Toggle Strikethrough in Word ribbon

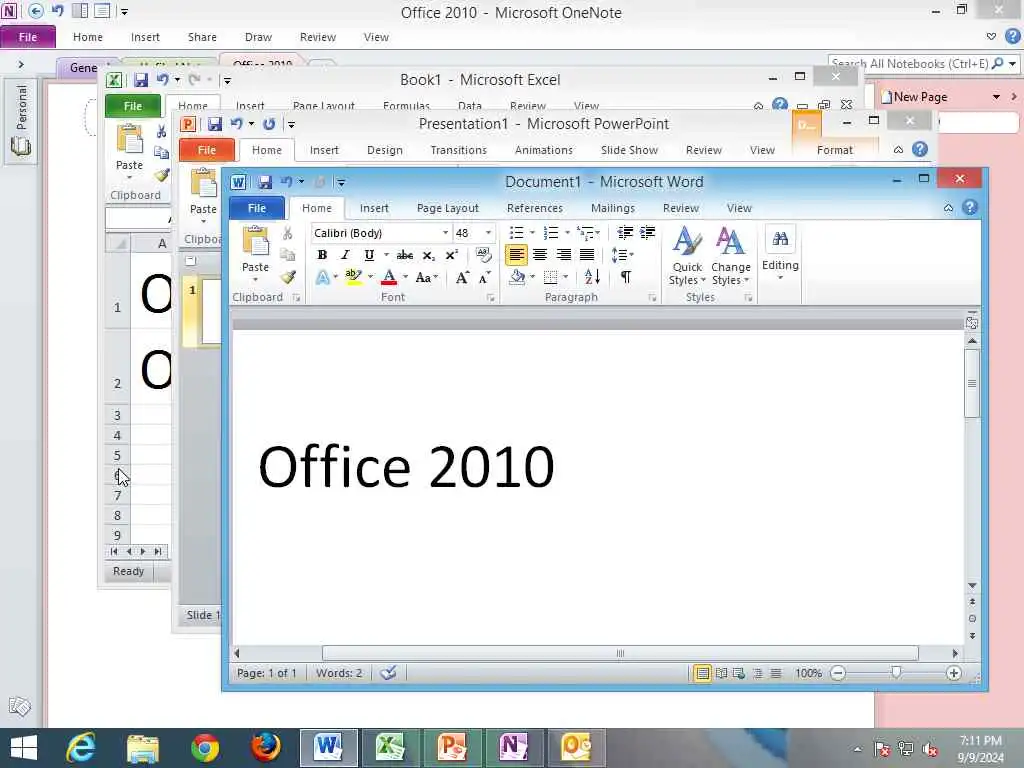coord(405,255)
